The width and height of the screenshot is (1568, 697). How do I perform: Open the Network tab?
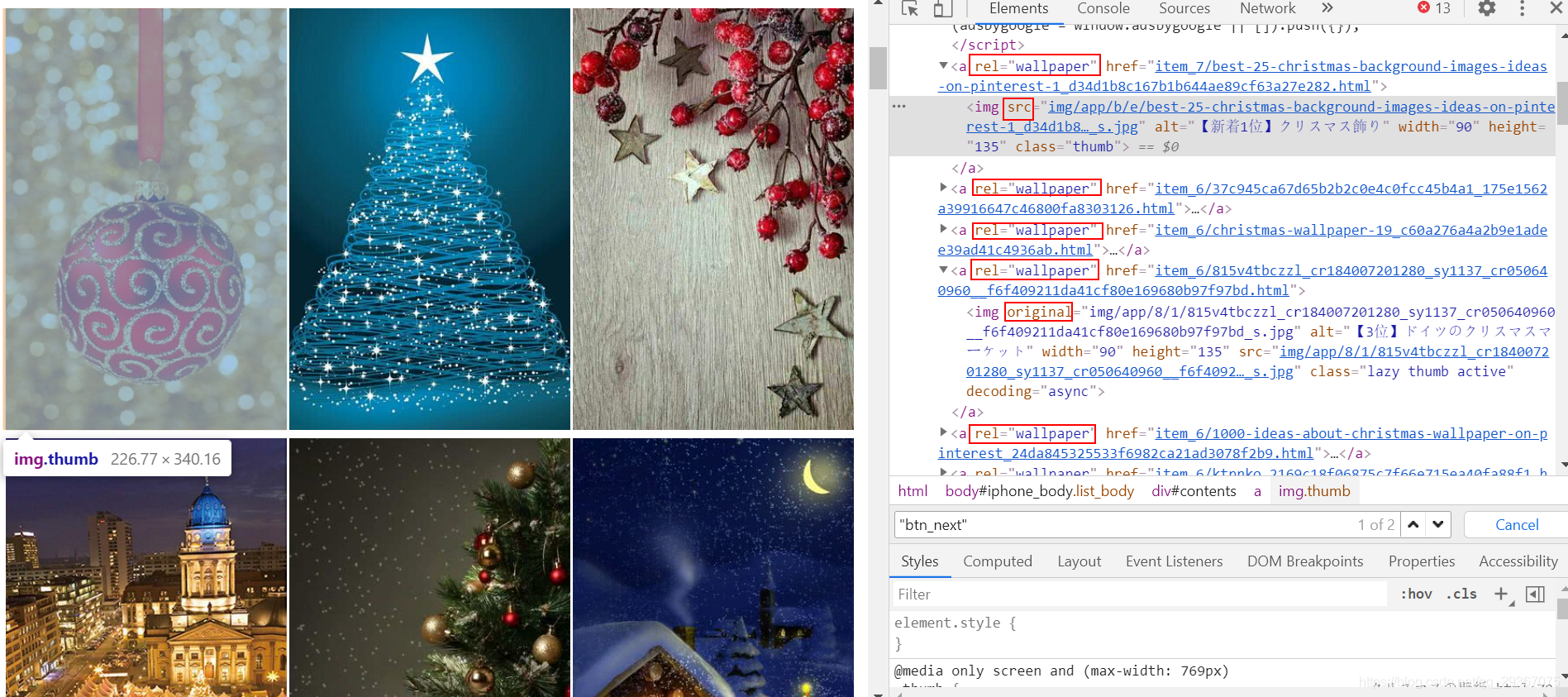pyautogui.click(x=1267, y=8)
